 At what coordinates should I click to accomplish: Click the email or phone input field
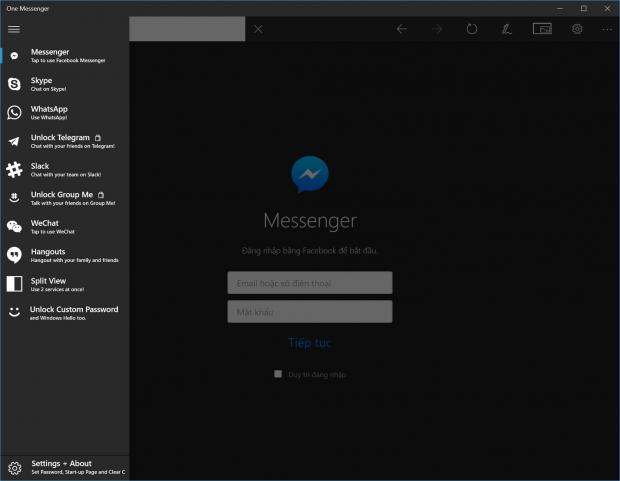pos(309,283)
